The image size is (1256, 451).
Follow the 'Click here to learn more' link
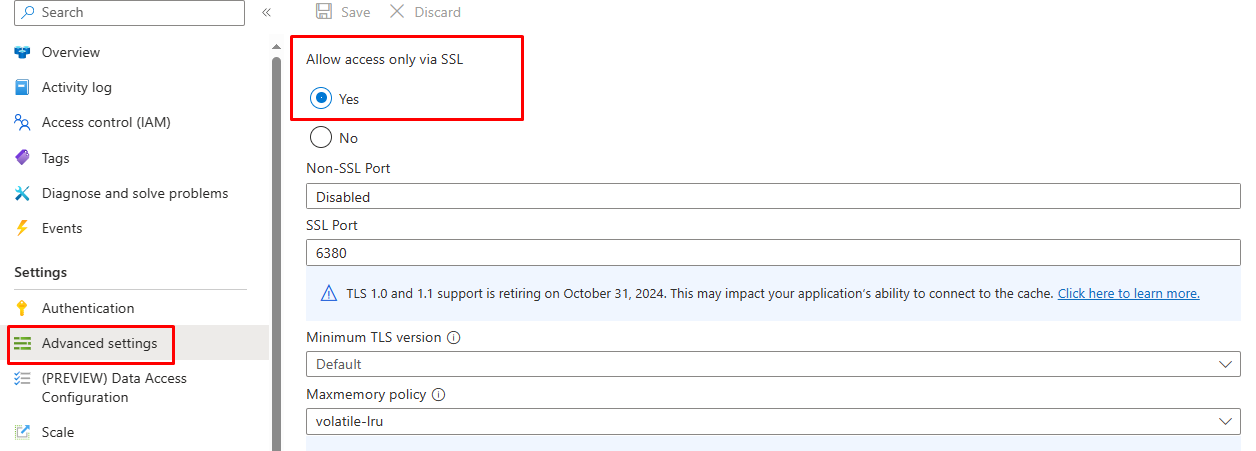[x=1128, y=293]
